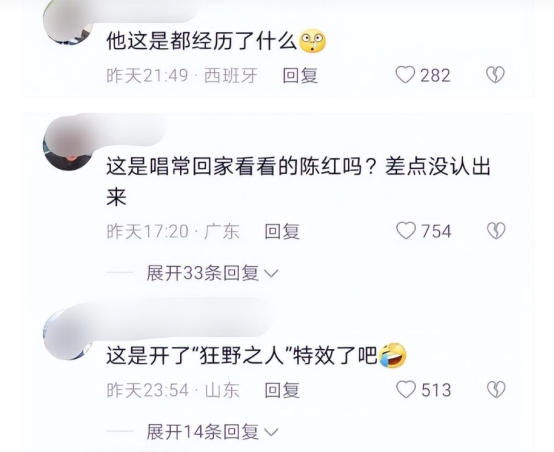Expand the 33 replies
This screenshot has height=452, width=554.
tap(212, 273)
